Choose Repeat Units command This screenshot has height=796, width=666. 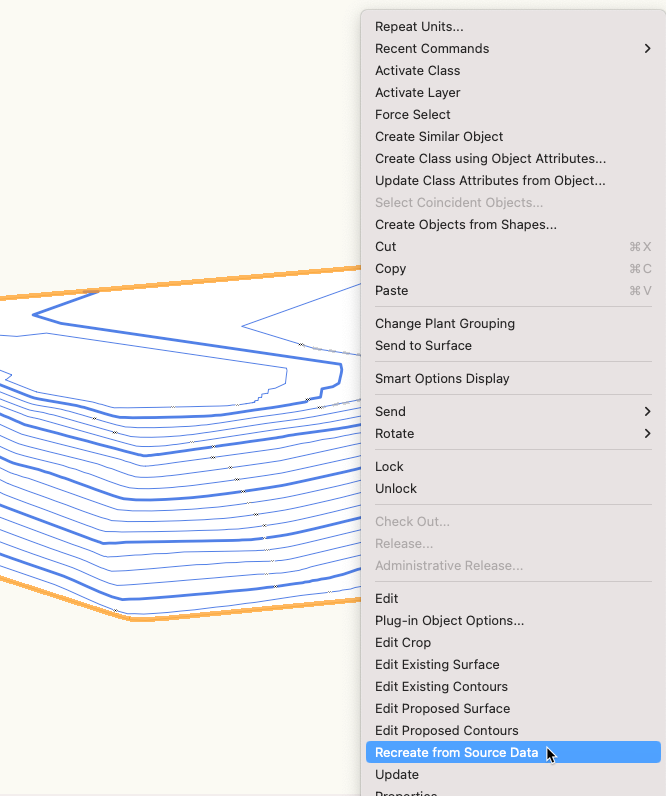coord(419,27)
